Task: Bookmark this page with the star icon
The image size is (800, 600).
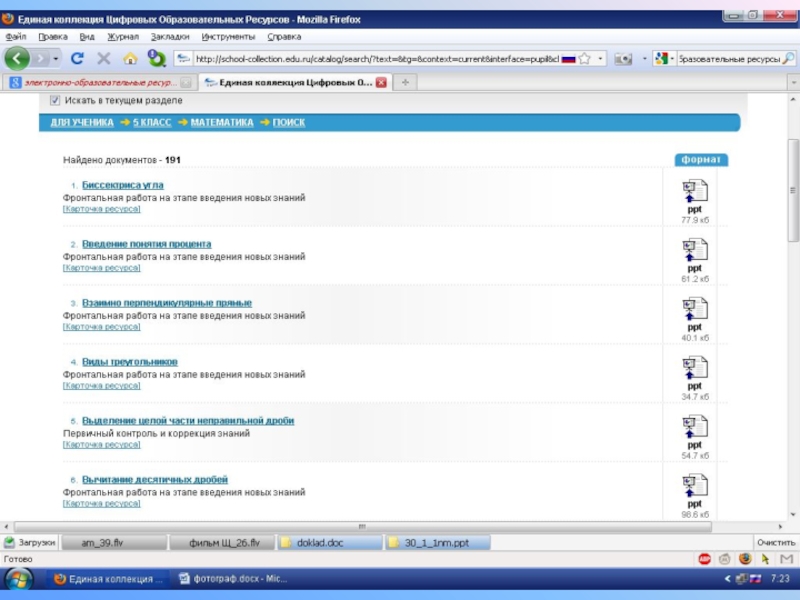Action: pyautogui.click(x=585, y=59)
